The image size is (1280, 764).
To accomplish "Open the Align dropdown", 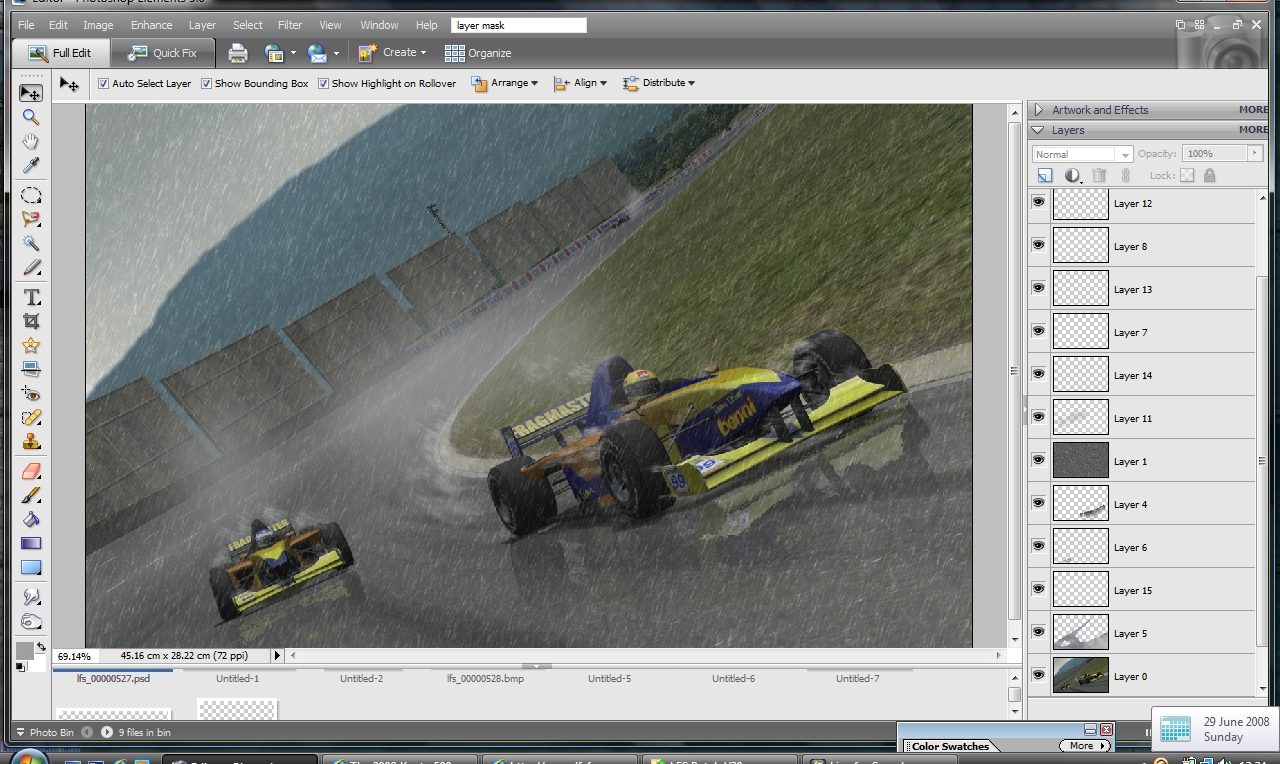I will coord(580,83).
